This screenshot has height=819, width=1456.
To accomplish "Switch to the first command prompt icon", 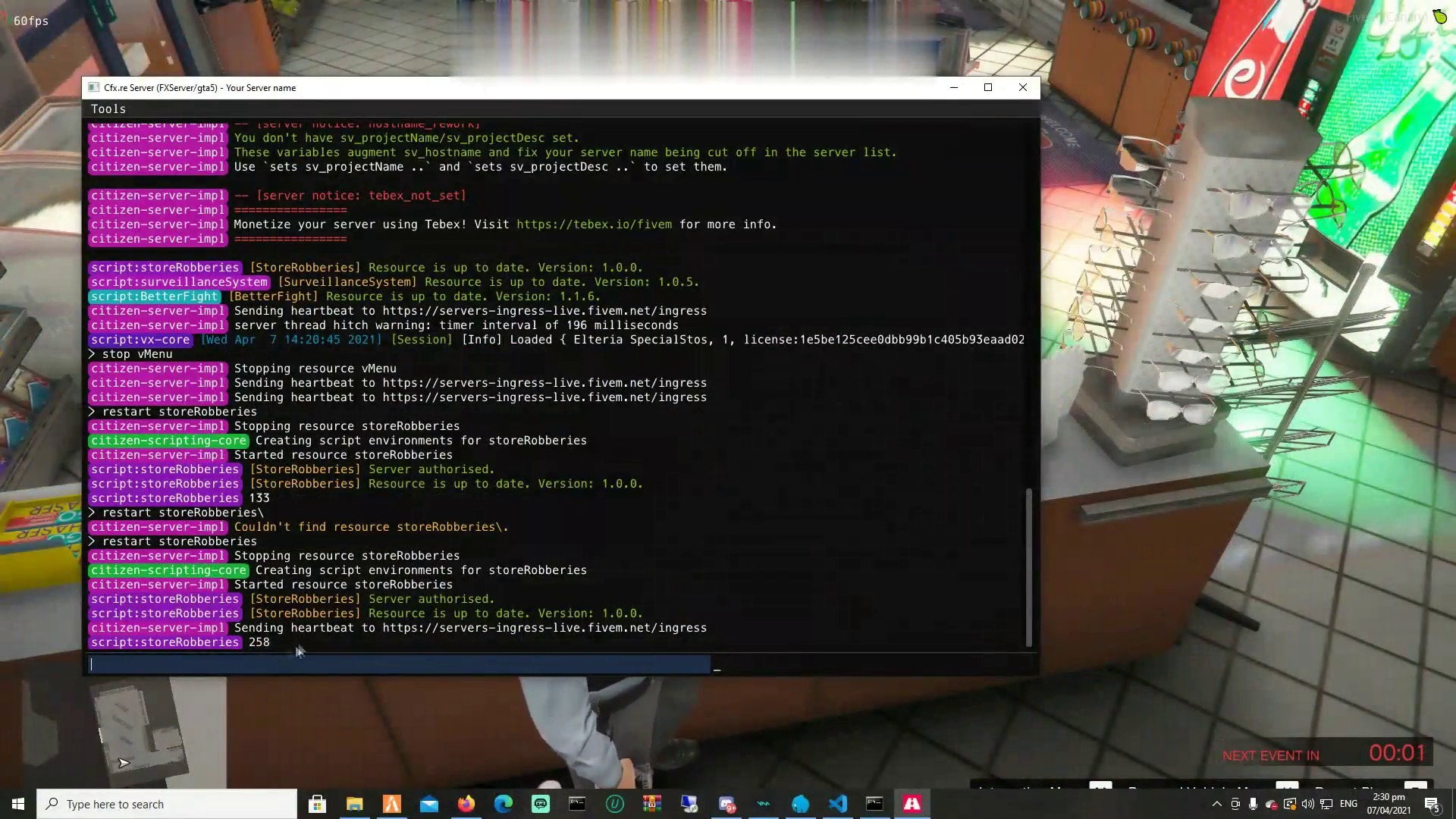I will click(578, 804).
